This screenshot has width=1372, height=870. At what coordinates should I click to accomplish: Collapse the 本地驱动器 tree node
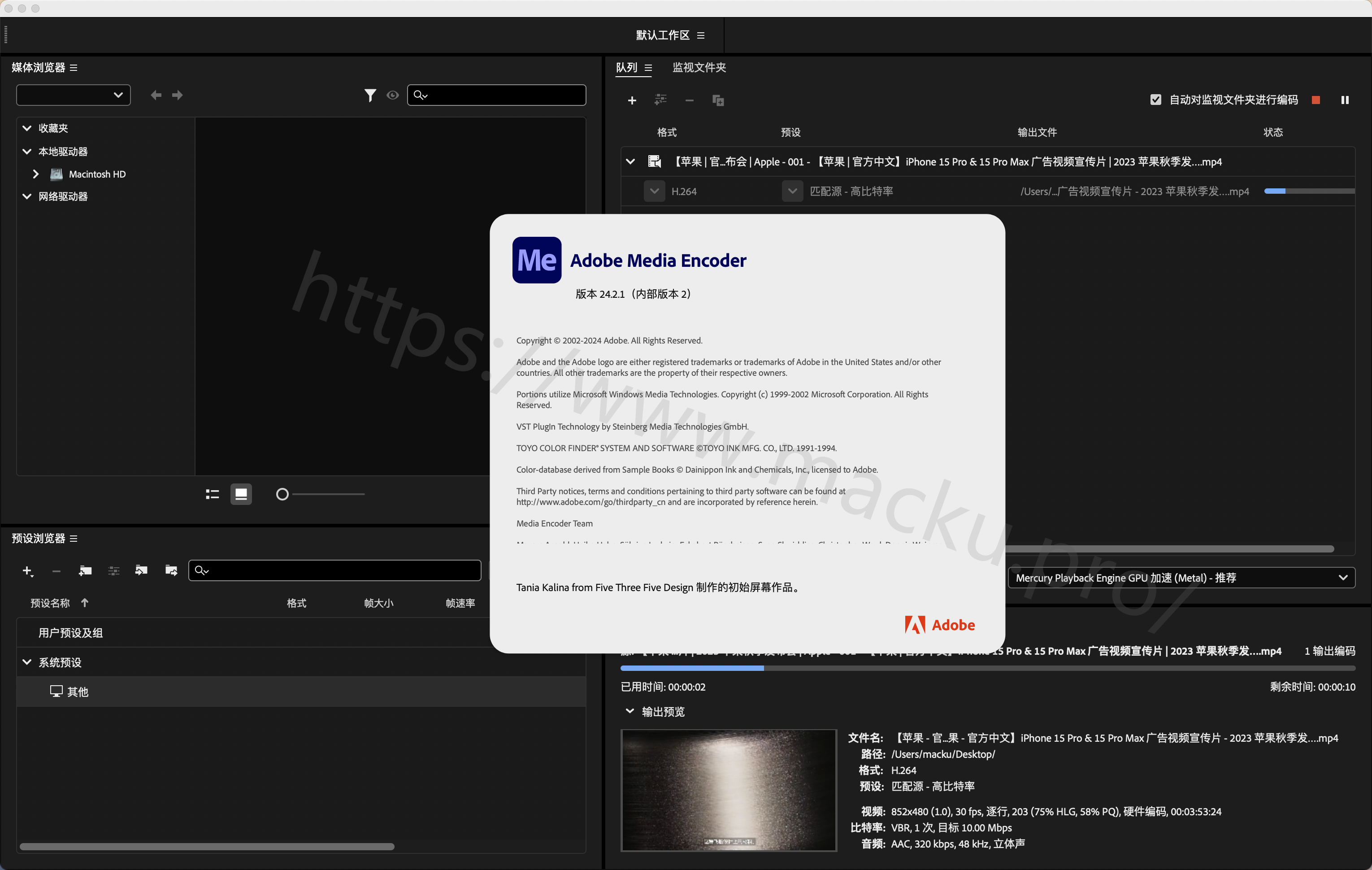27,152
